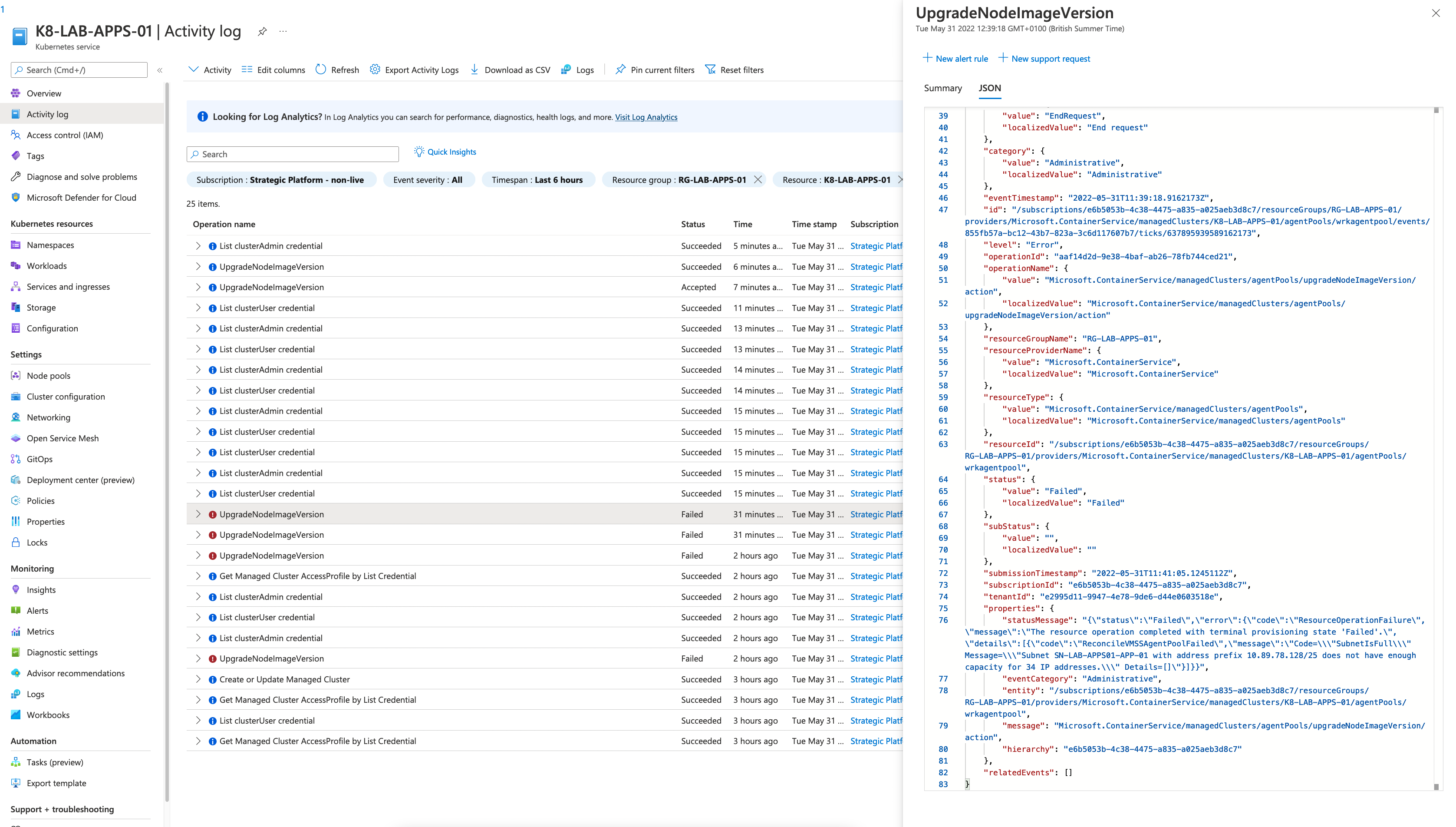Click the JSON viewer vertical scrollbar
1456x827 pixels.
tap(1436, 449)
